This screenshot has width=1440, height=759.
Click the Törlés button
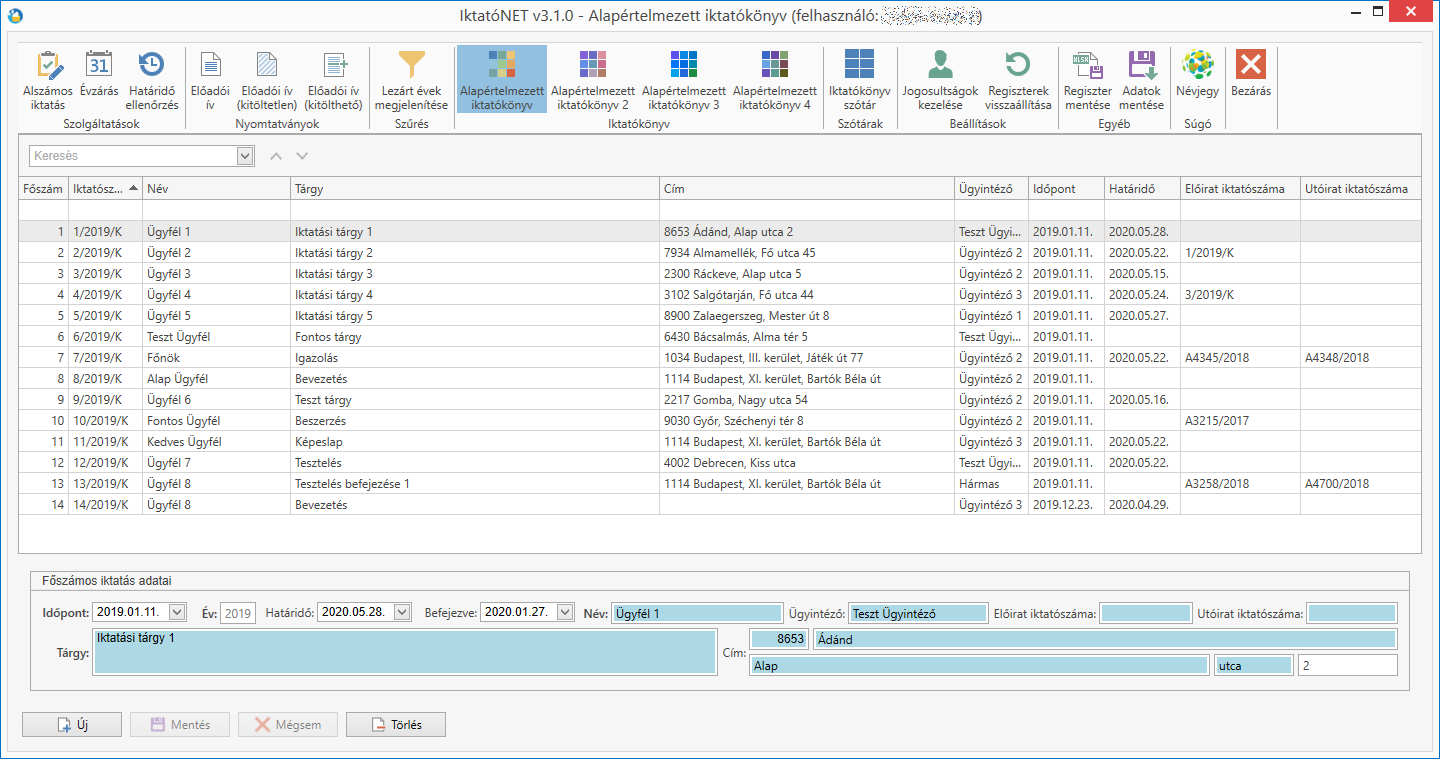[x=396, y=725]
